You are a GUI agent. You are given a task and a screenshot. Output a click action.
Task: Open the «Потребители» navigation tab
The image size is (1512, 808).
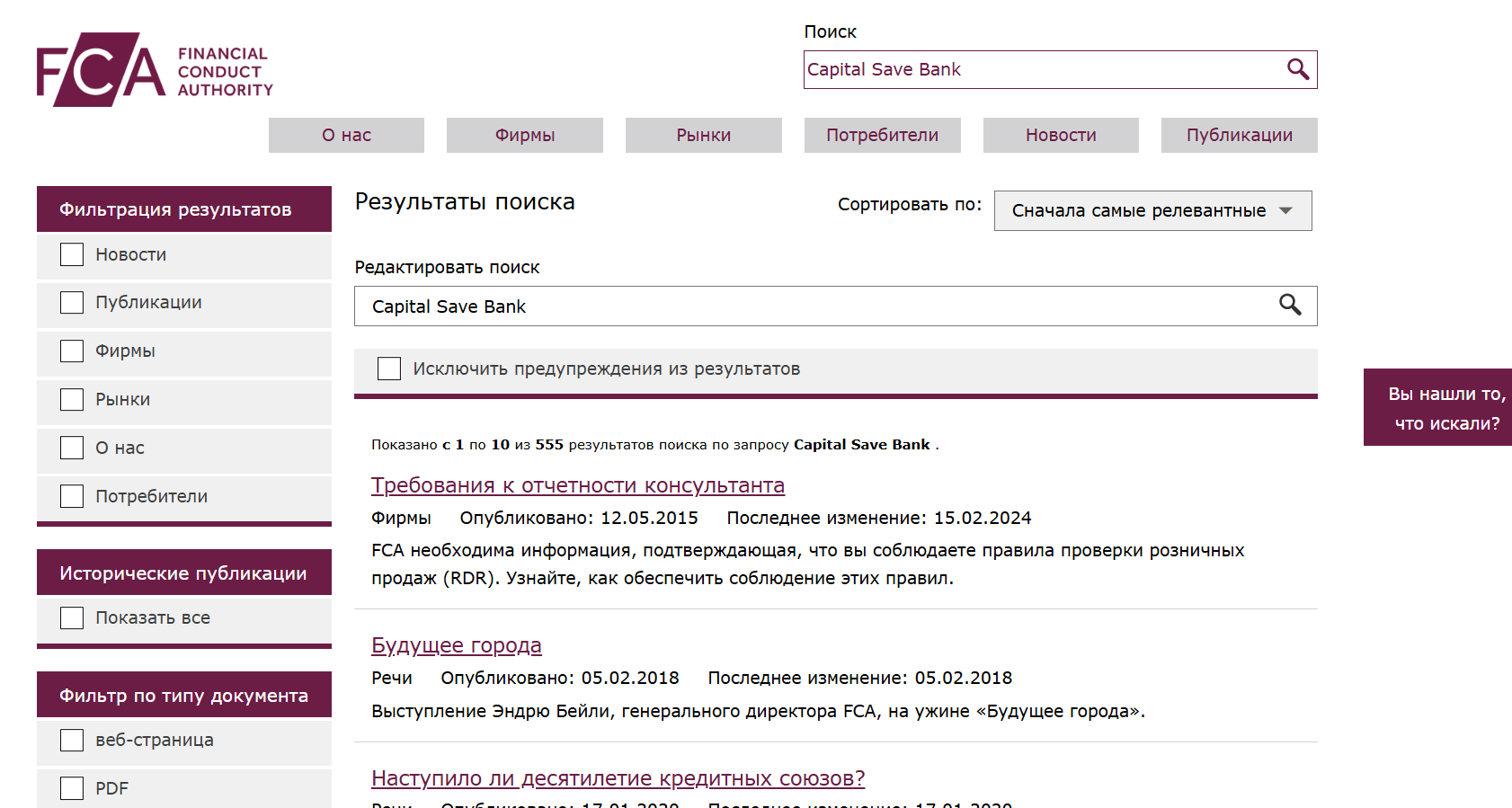(x=882, y=135)
